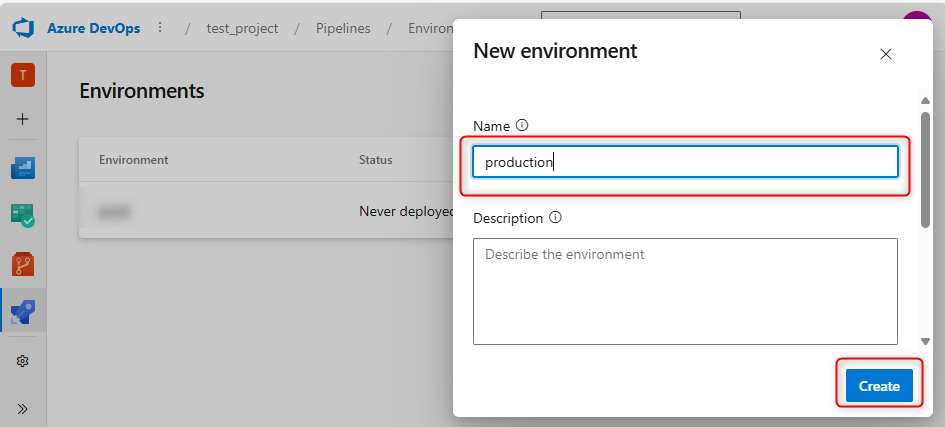Go to Pipelines in the breadcrumb
This screenshot has width=945, height=427.
point(343,28)
